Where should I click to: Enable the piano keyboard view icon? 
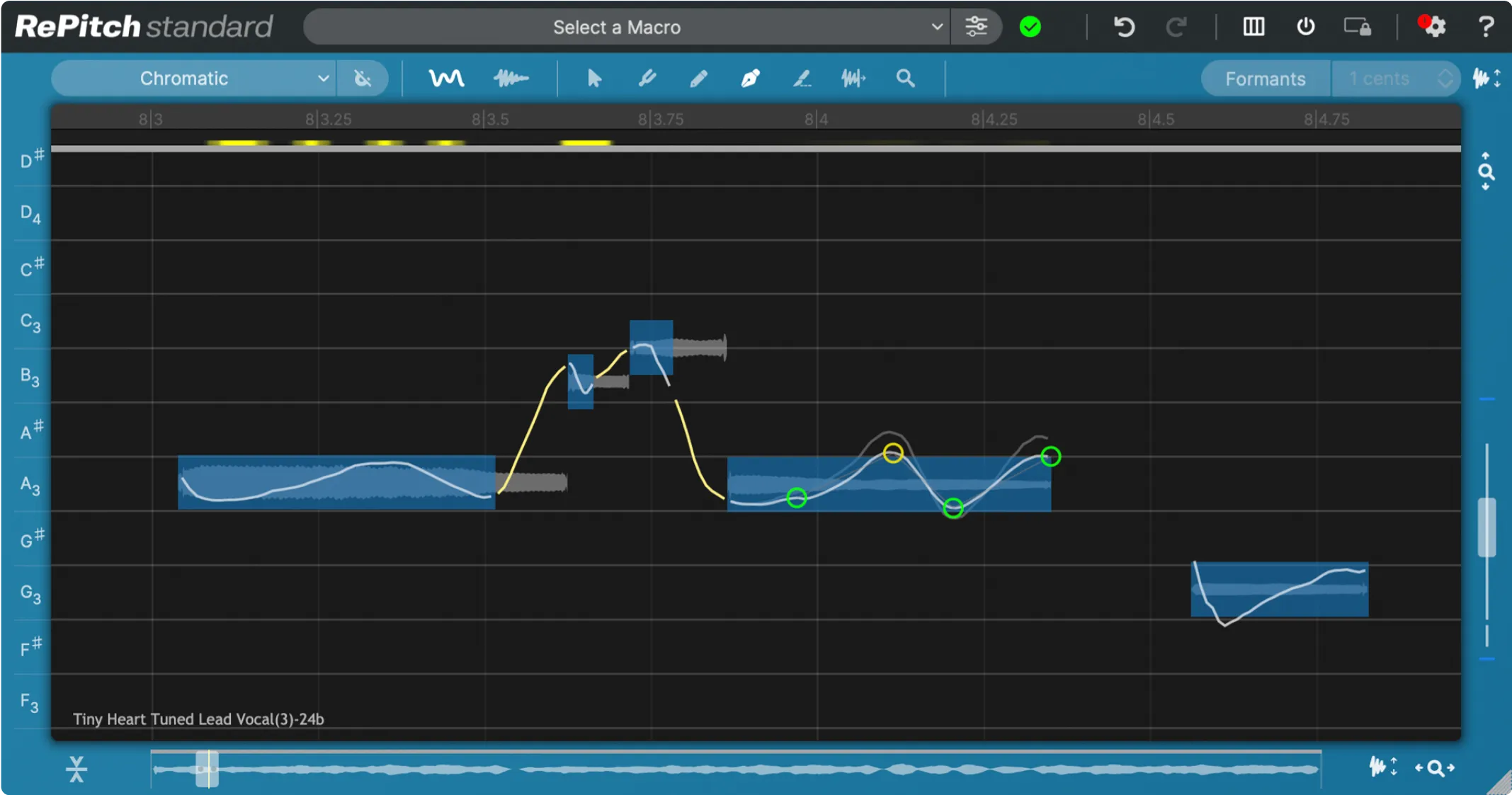pyautogui.click(x=1253, y=26)
